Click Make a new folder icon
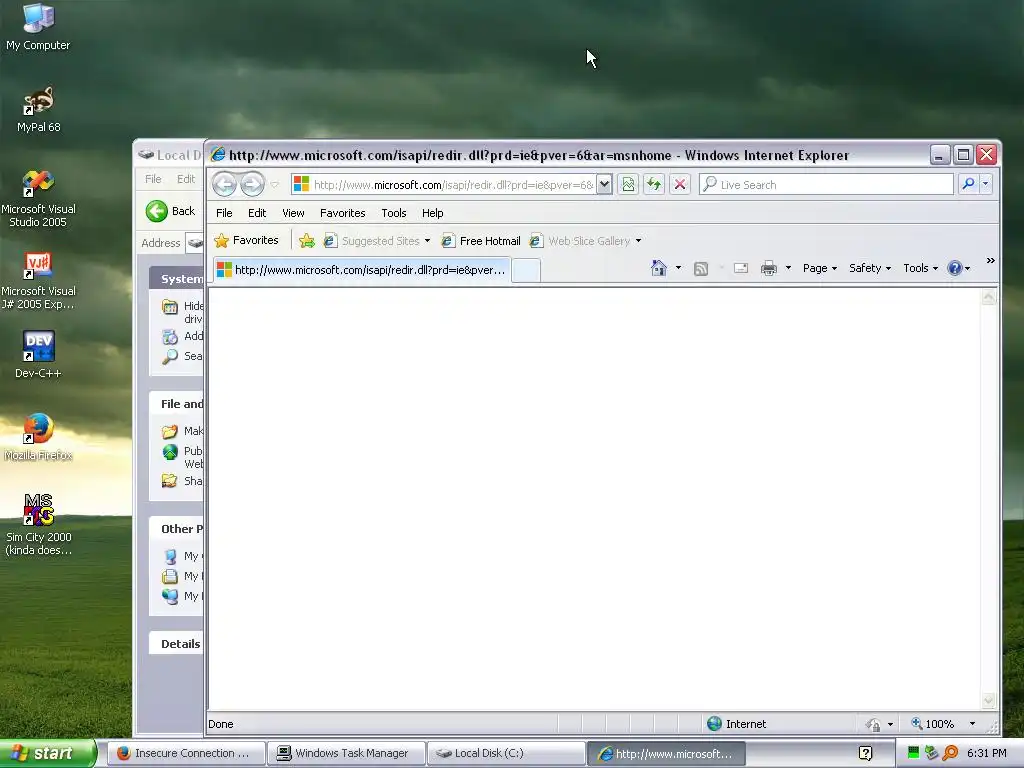This screenshot has width=1024, height=768. click(170, 431)
